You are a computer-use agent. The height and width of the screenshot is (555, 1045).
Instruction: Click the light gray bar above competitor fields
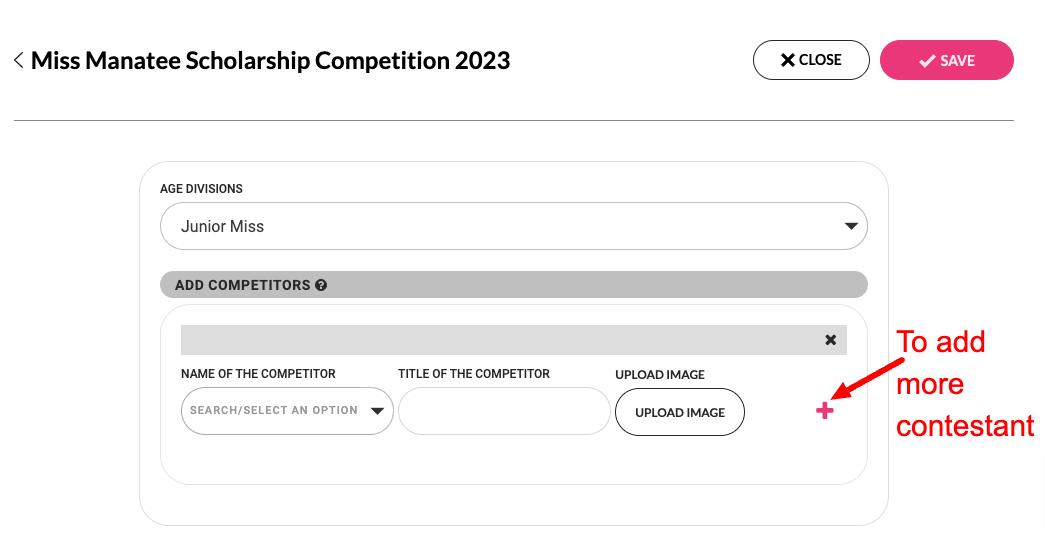point(500,340)
